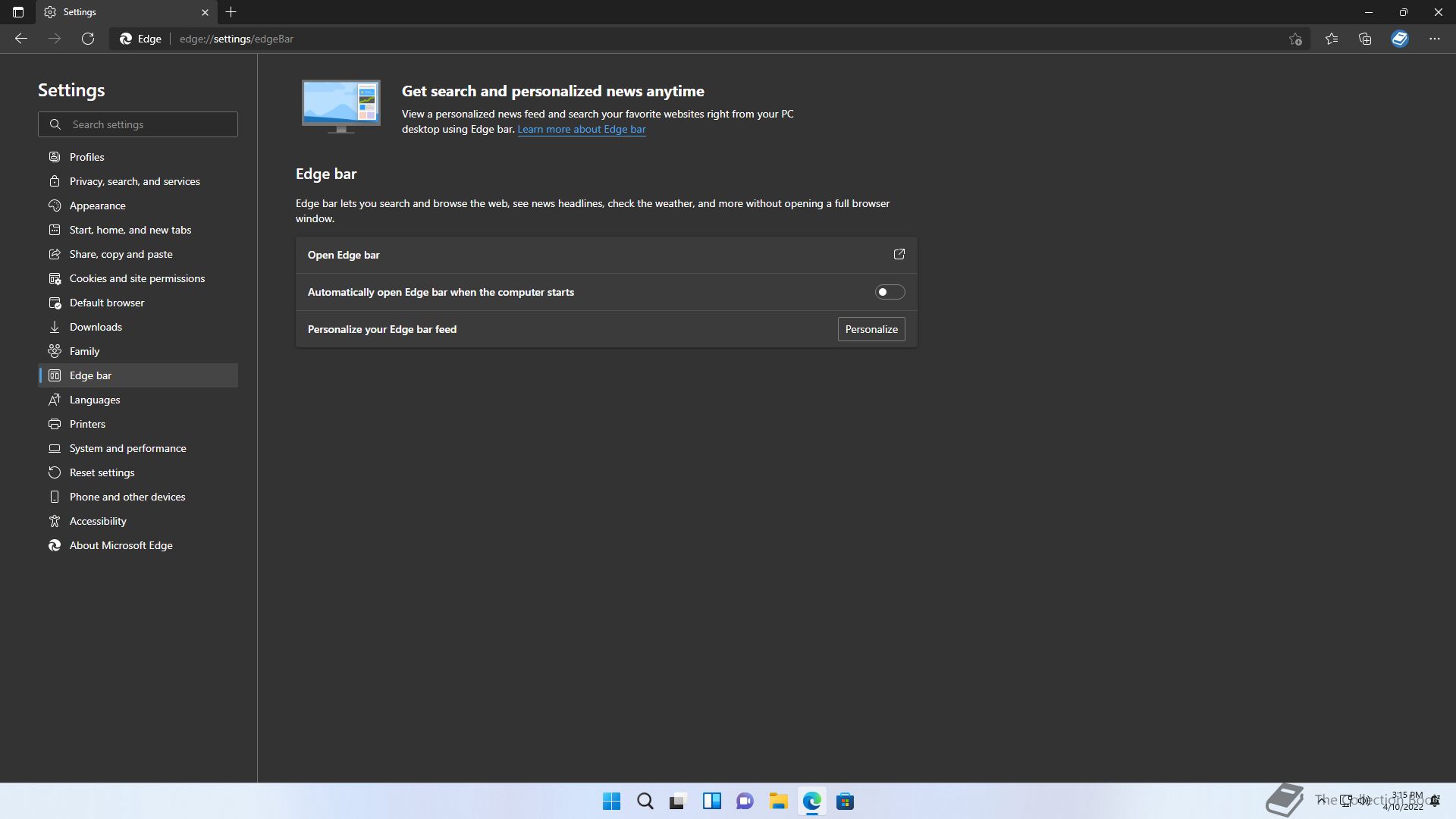Open System and performance
The image size is (1456, 819).
click(138, 448)
